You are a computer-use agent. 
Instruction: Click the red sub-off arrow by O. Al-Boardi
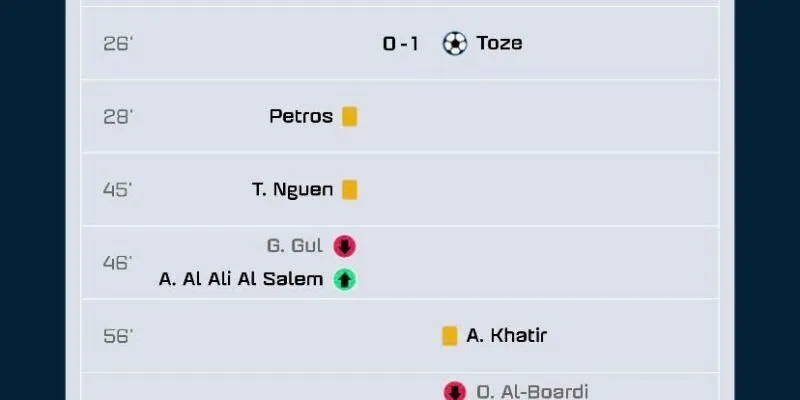455,391
